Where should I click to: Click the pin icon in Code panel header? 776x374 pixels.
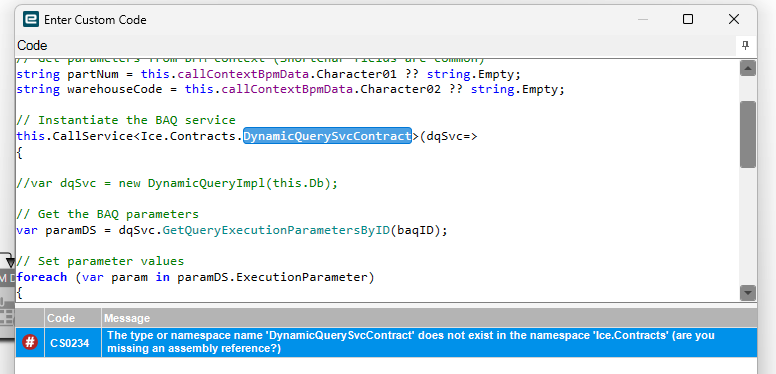pyautogui.click(x=745, y=46)
